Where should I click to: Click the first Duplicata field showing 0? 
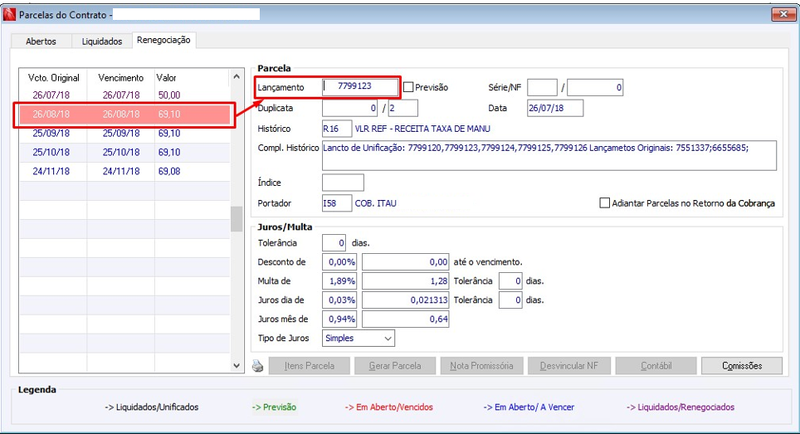(350, 108)
